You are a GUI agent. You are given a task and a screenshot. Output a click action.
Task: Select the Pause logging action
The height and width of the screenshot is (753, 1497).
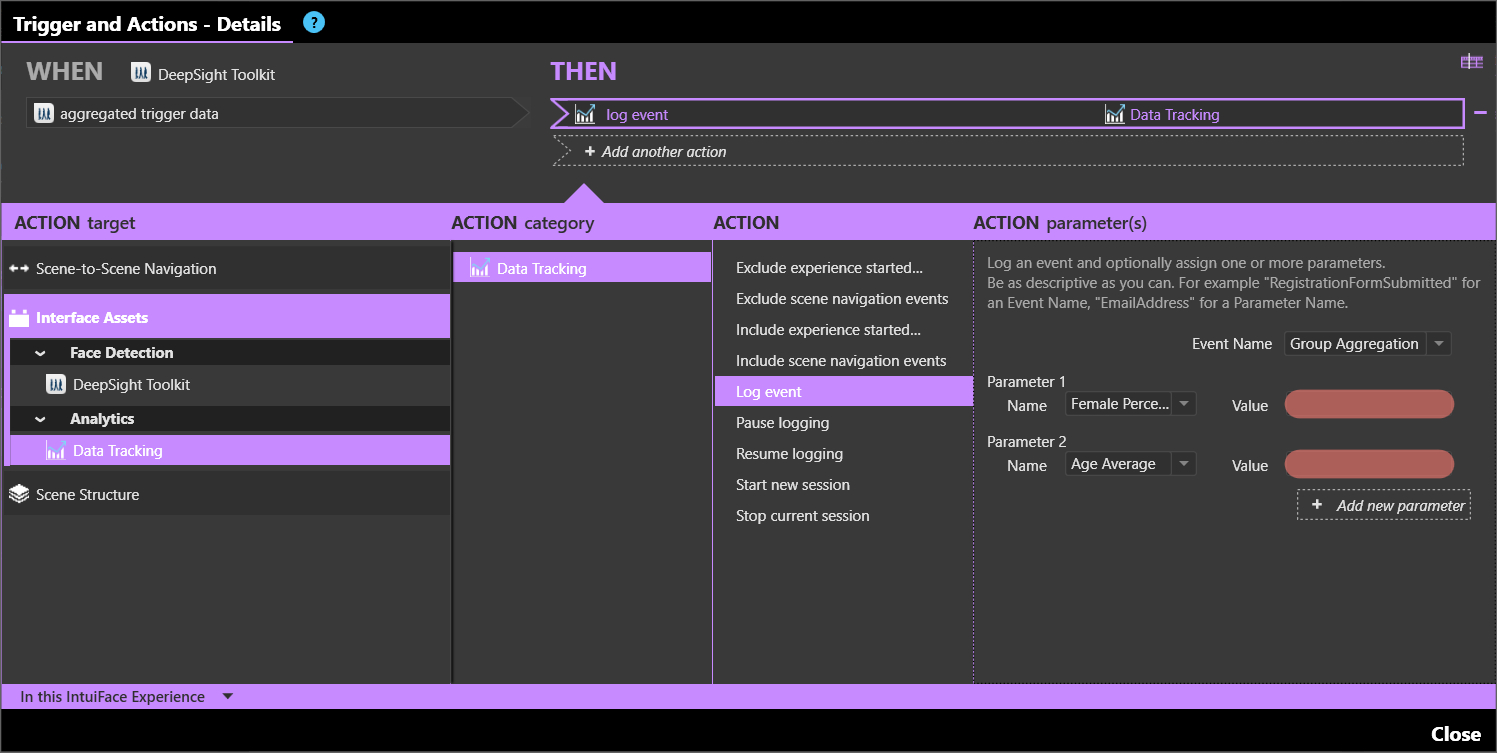pyautogui.click(x=782, y=423)
